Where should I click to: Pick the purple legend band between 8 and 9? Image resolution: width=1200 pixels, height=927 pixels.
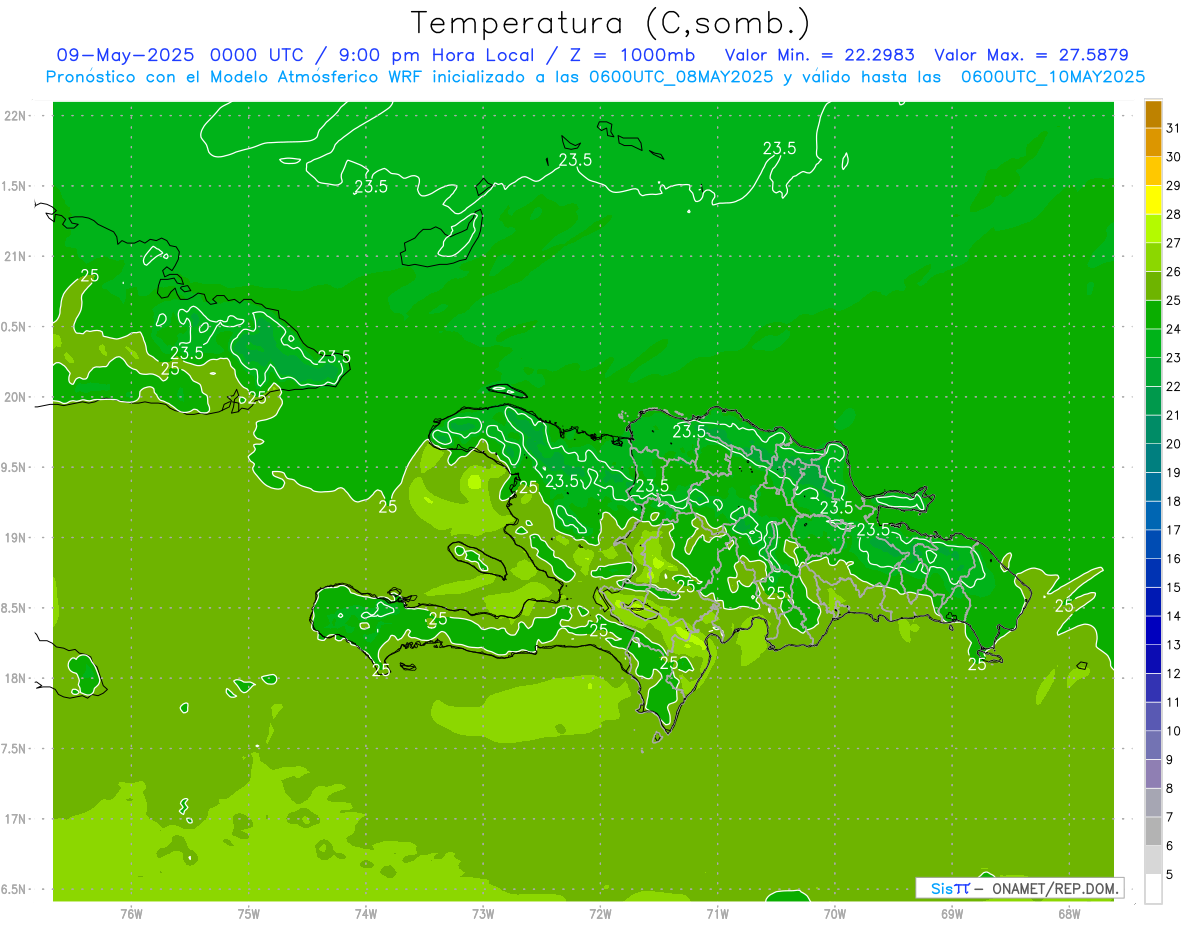click(1153, 774)
